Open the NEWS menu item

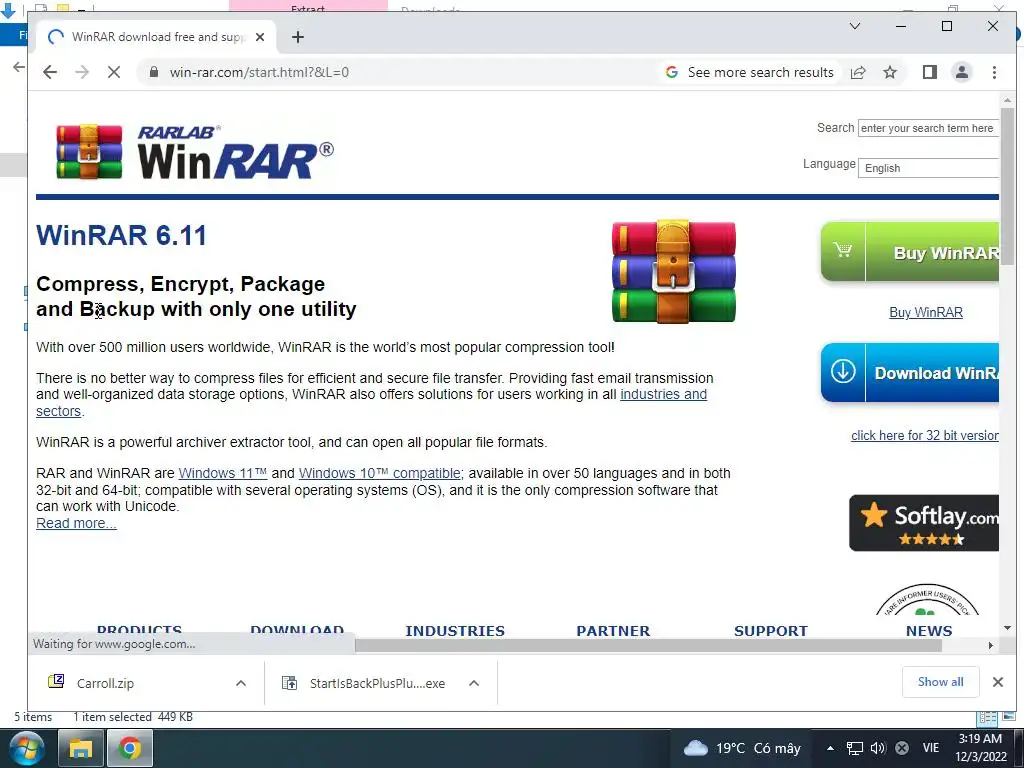tap(929, 631)
